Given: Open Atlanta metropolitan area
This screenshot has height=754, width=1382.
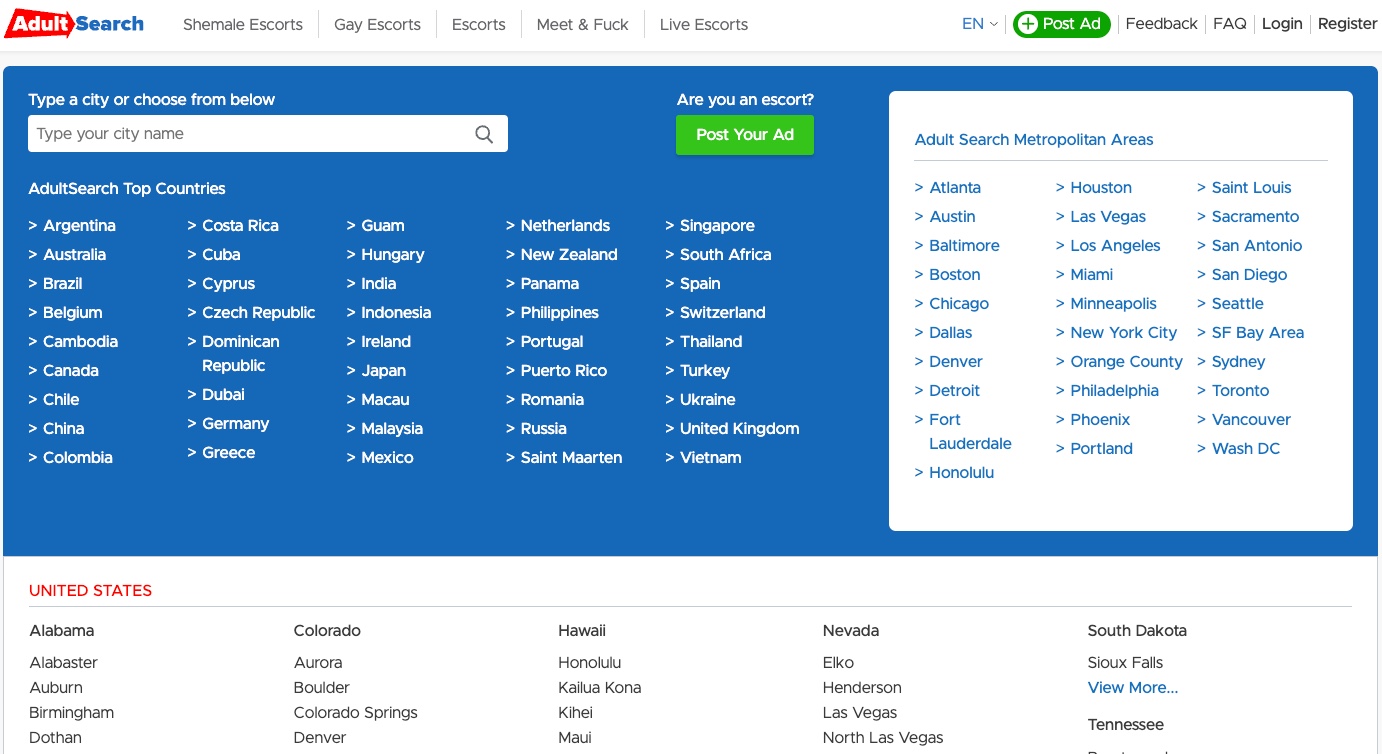Looking at the screenshot, I should point(955,188).
